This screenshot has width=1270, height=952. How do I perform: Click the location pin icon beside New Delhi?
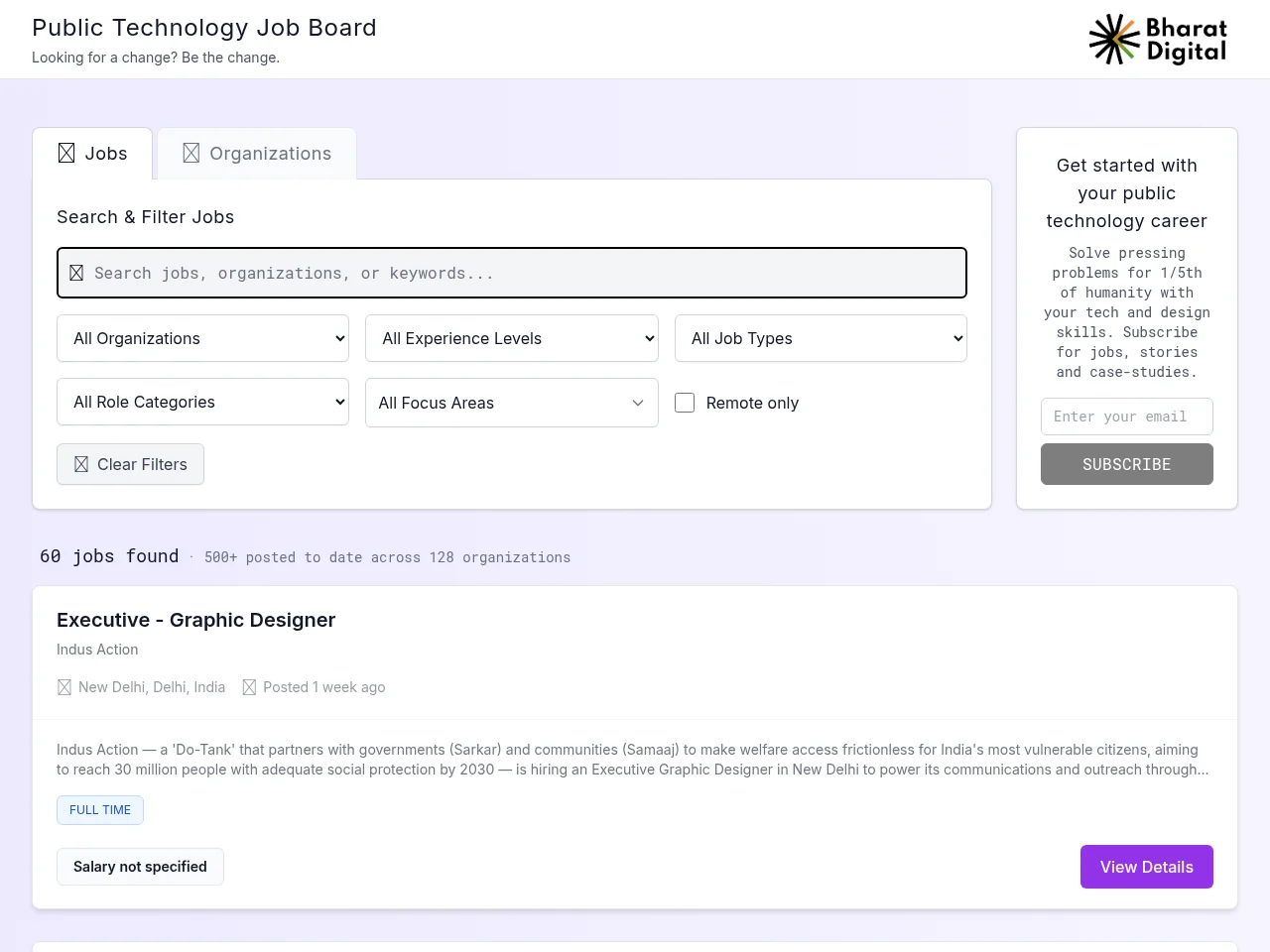[x=64, y=687]
